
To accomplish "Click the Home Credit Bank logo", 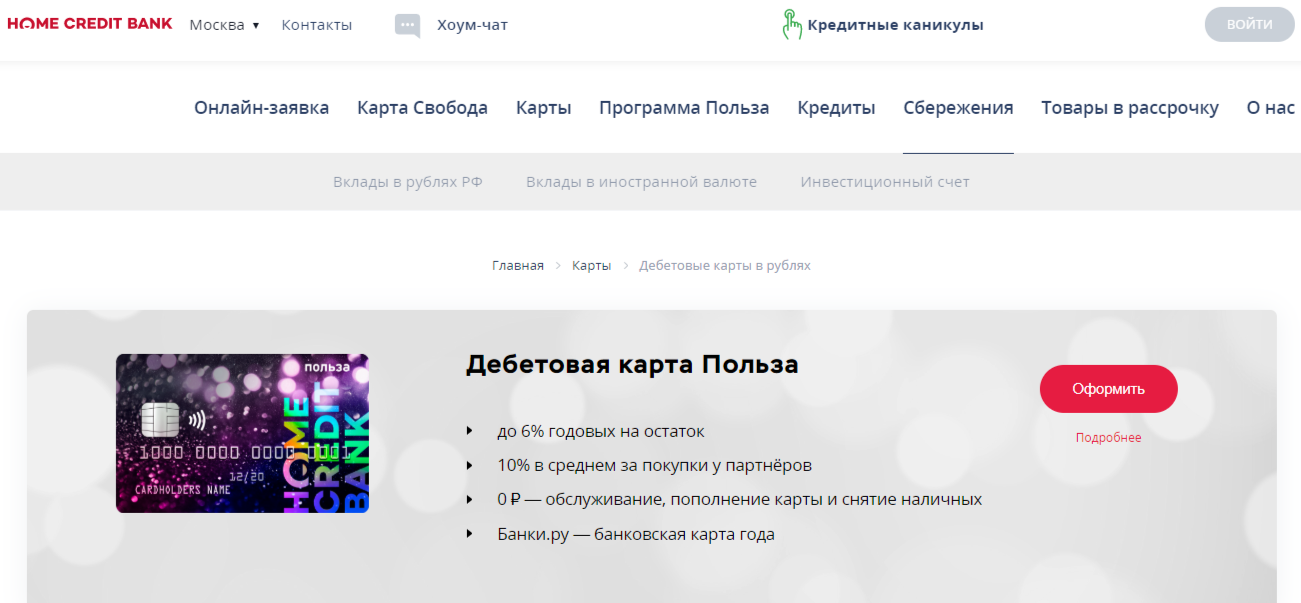I will pyautogui.click(x=89, y=24).
